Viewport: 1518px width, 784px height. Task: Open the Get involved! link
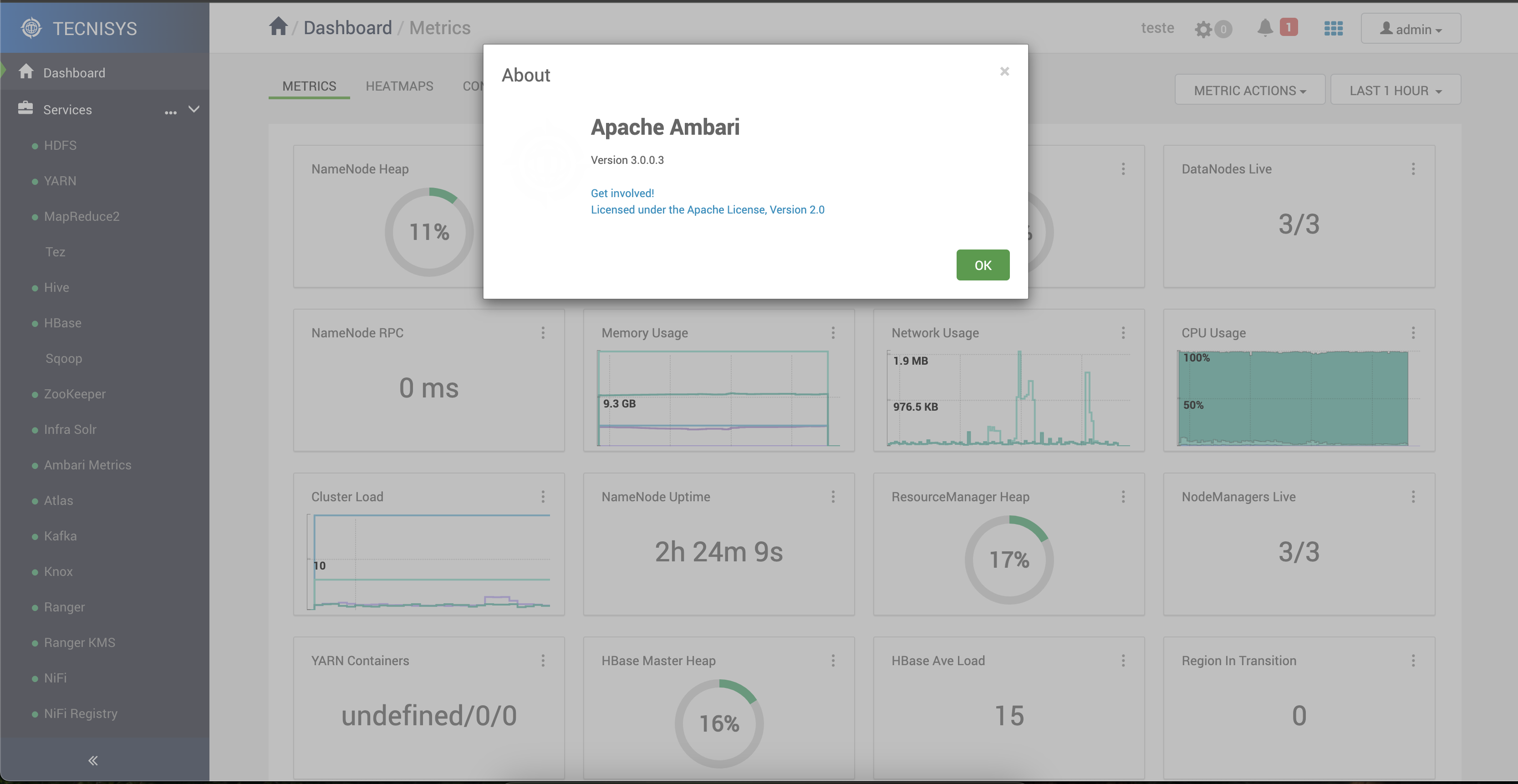[x=622, y=193]
